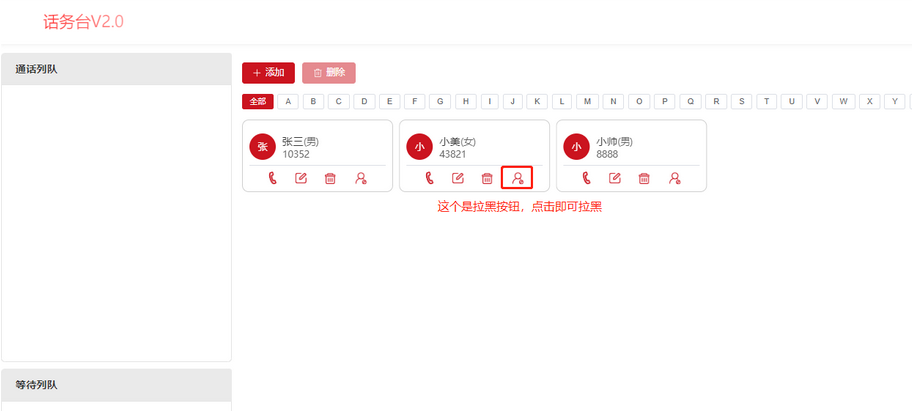Filter contacts by letter Z
Viewport: 912px width, 411px height.
(908, 101)
